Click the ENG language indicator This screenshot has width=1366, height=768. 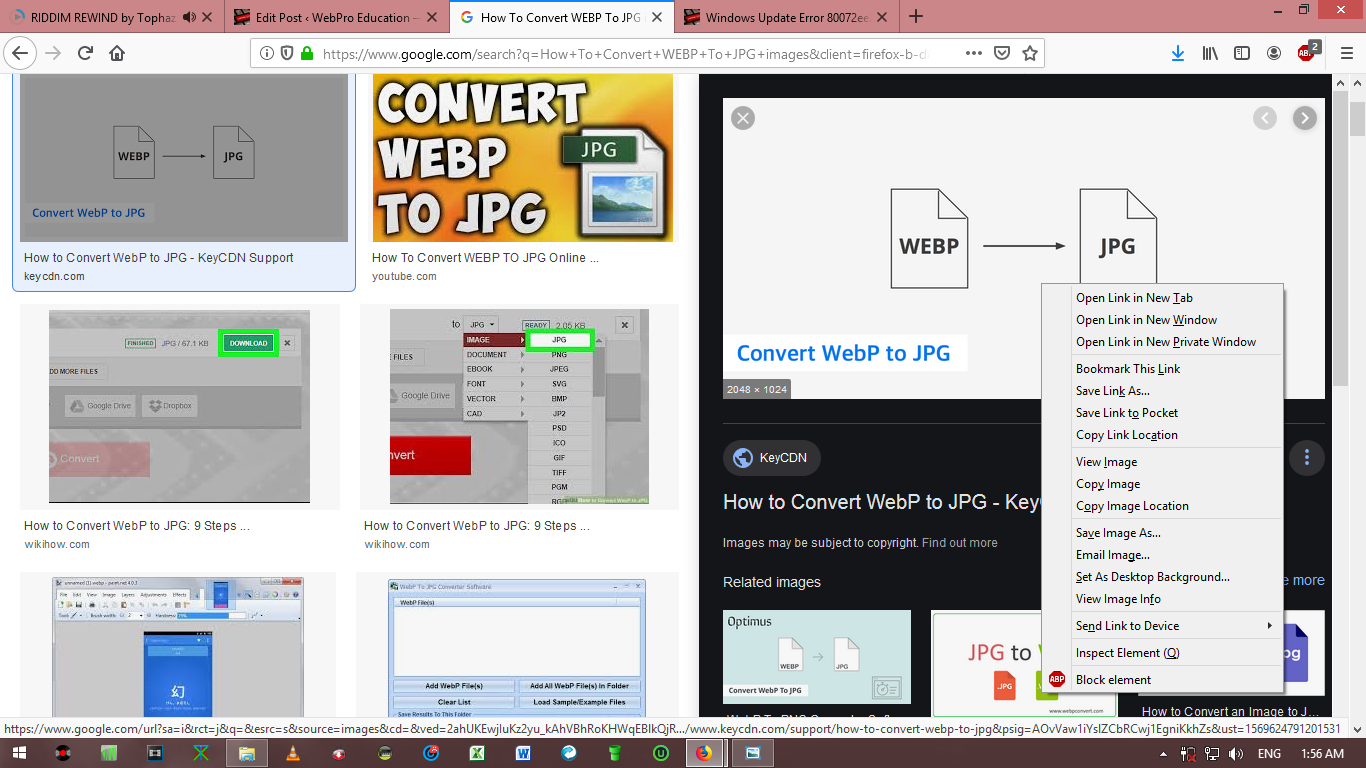1268,754
